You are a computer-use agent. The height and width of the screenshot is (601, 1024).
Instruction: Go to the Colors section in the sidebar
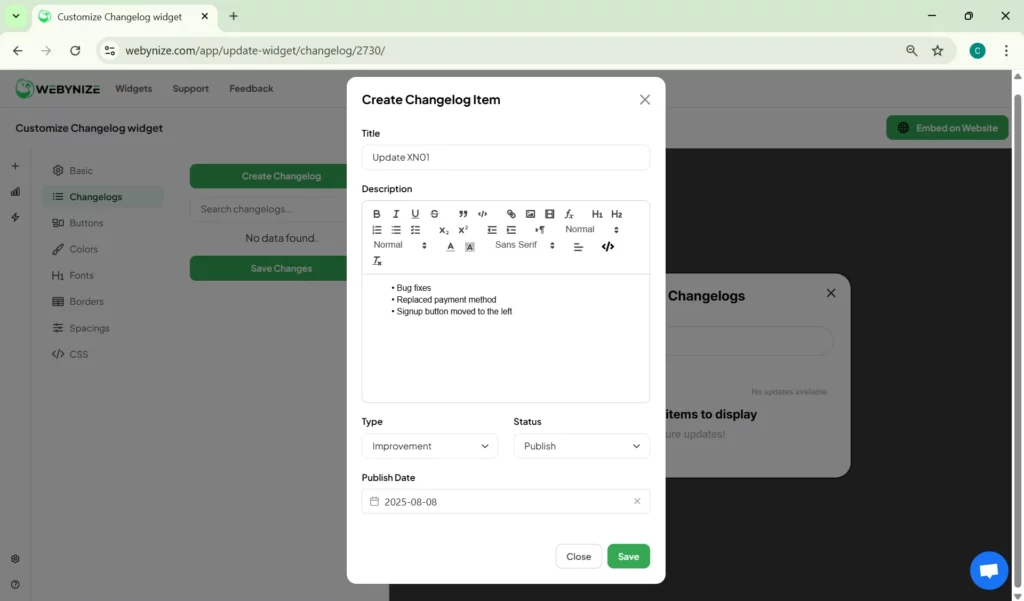tap(83, 249)
